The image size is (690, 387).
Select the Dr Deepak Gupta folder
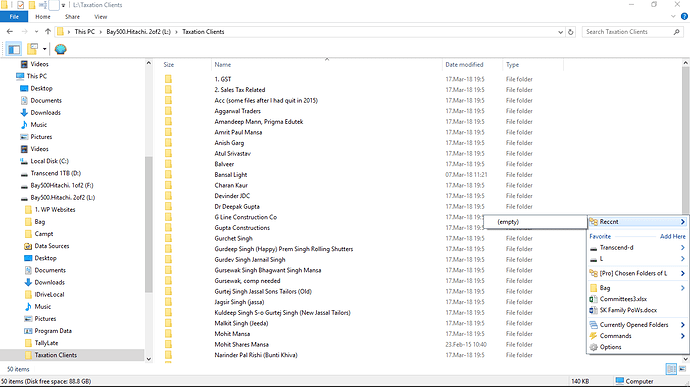coord(237,206)
